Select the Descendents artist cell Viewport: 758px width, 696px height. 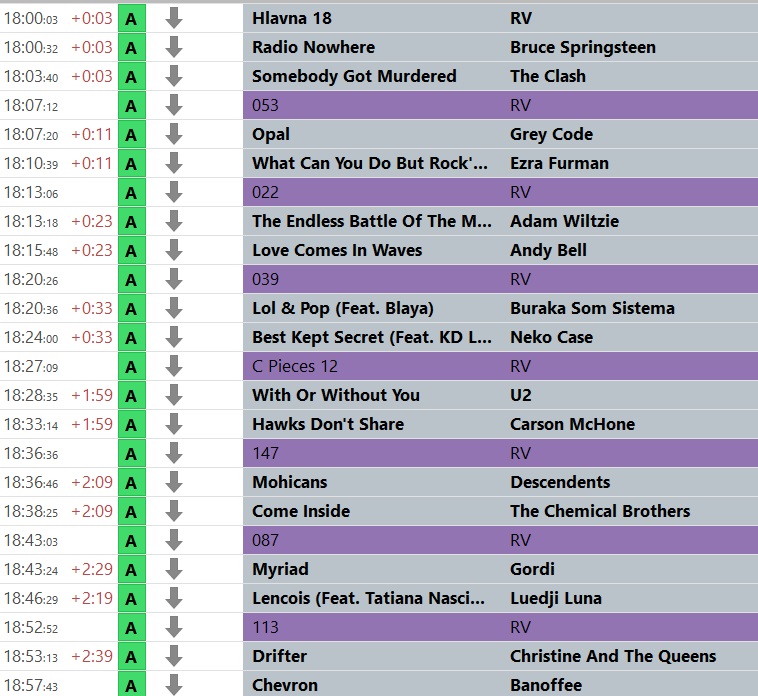click(560, 482)
